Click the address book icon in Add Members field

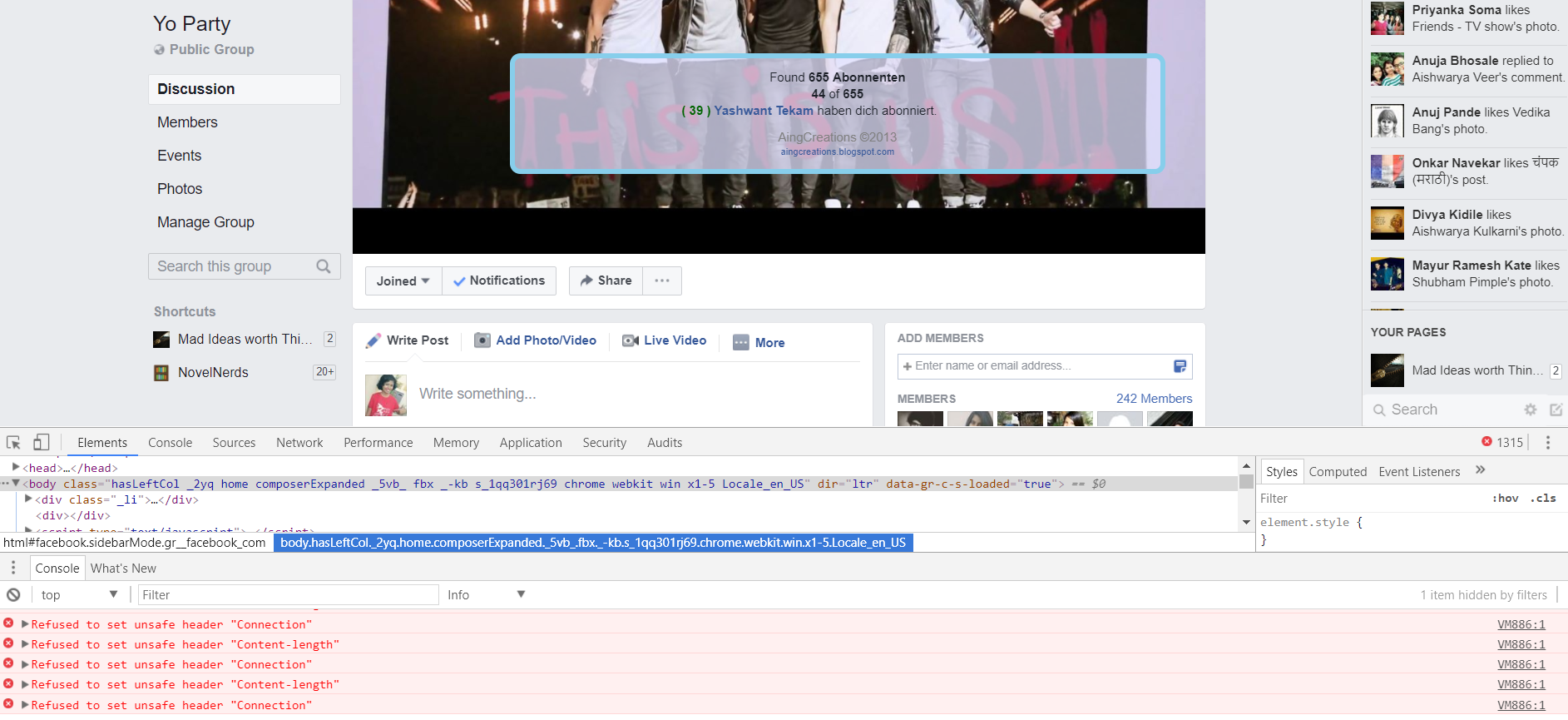pos(1180,366)
